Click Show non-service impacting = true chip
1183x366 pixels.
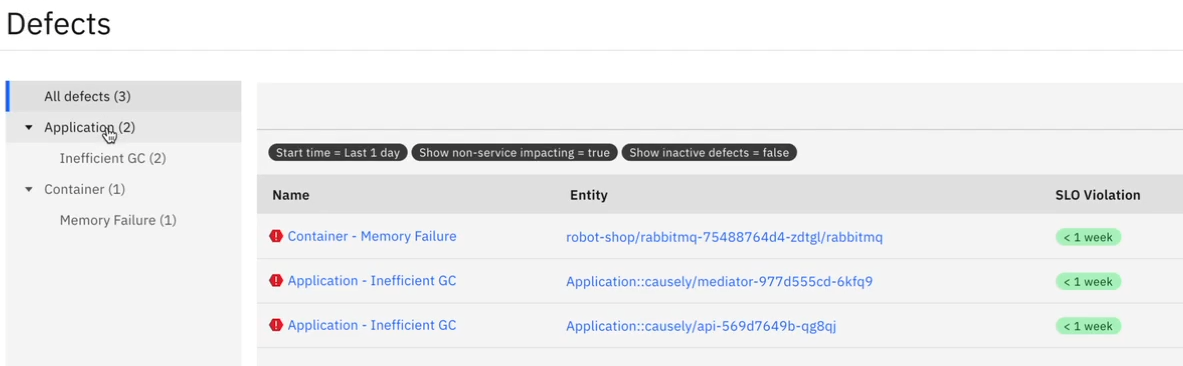515,152
